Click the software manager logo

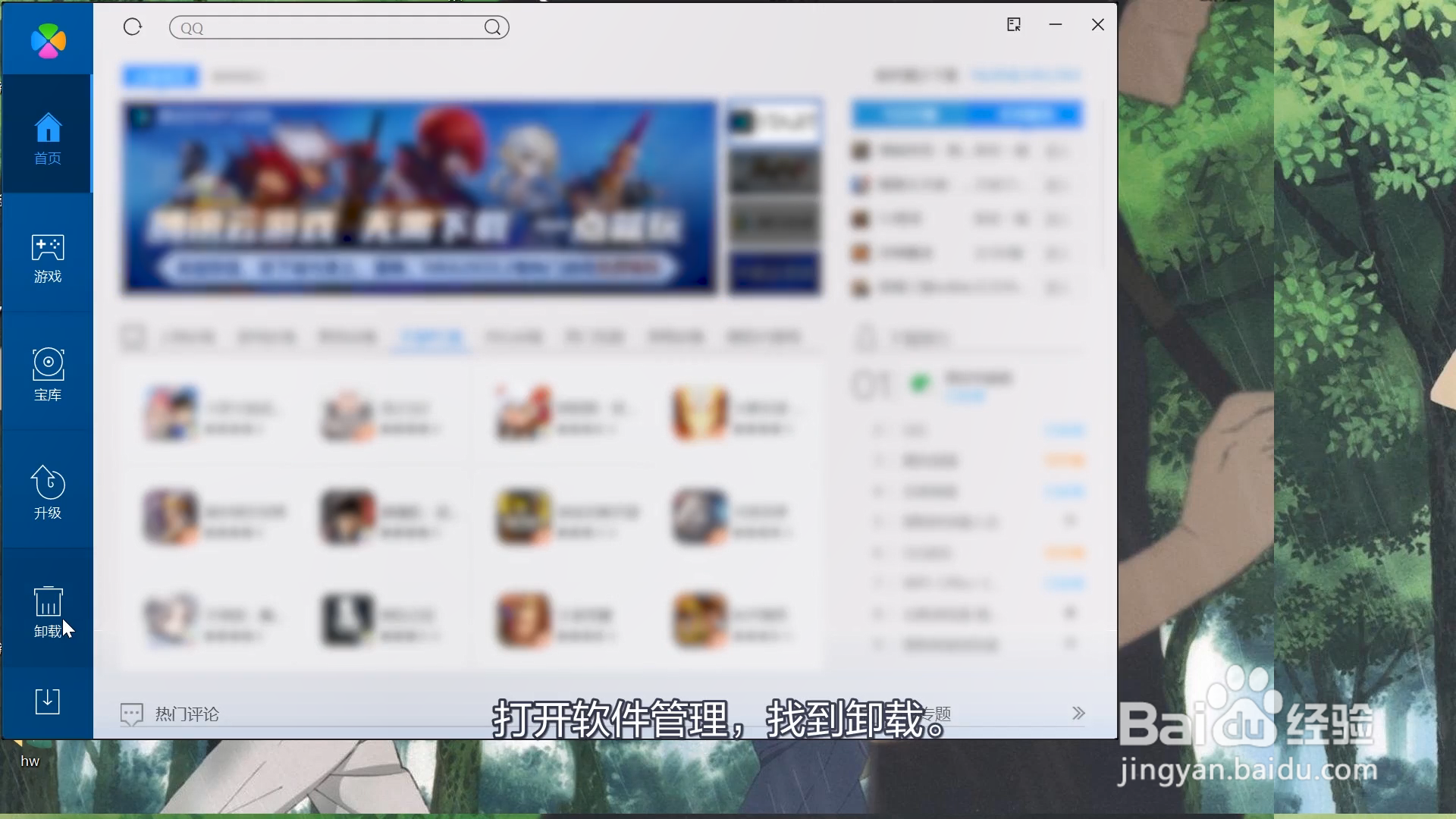click(x=48, y=40)
